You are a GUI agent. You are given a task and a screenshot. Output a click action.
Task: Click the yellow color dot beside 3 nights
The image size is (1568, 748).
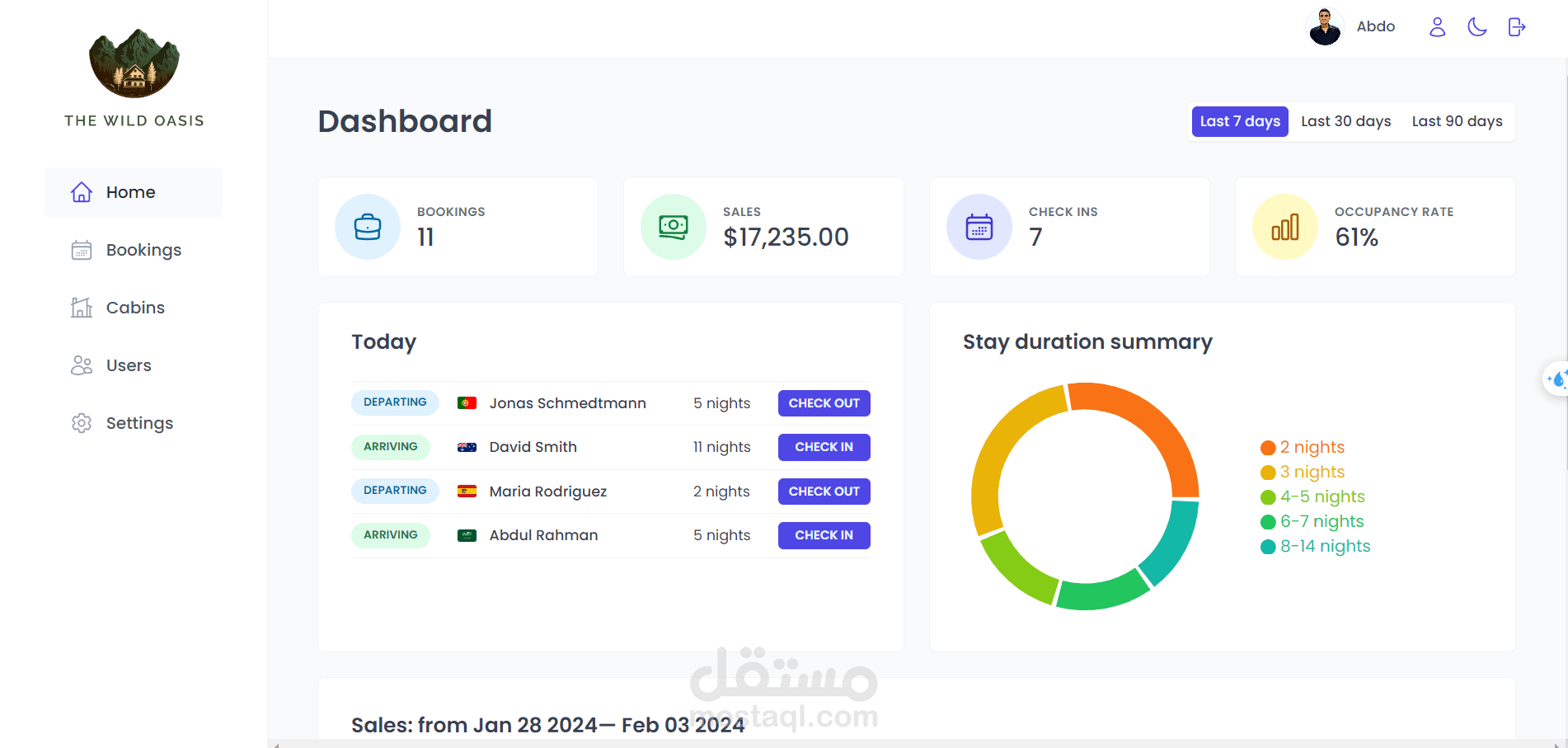tap(1267, 472)
